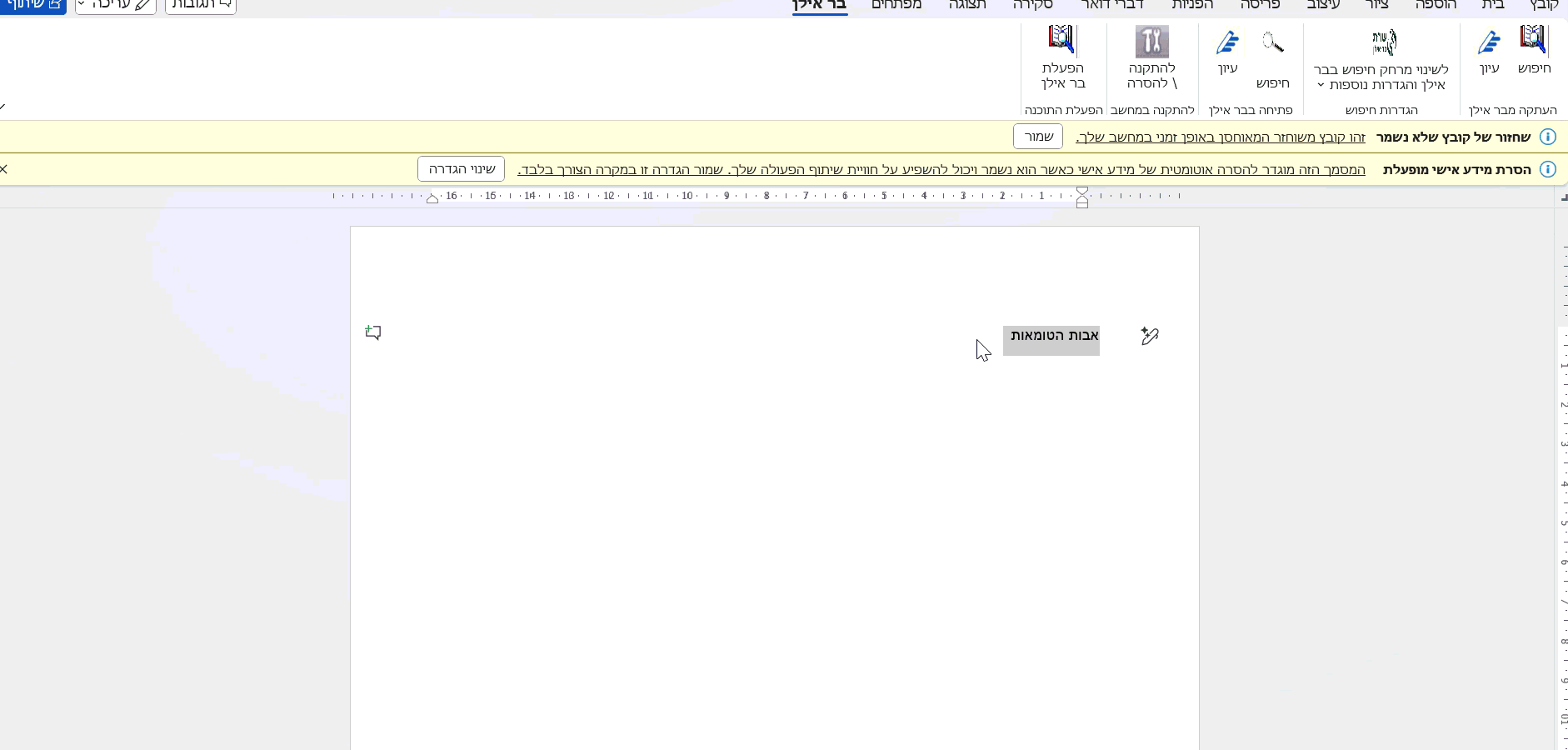Click the Copilot pen icon beside the selected text

click(x=1150, y=336)
